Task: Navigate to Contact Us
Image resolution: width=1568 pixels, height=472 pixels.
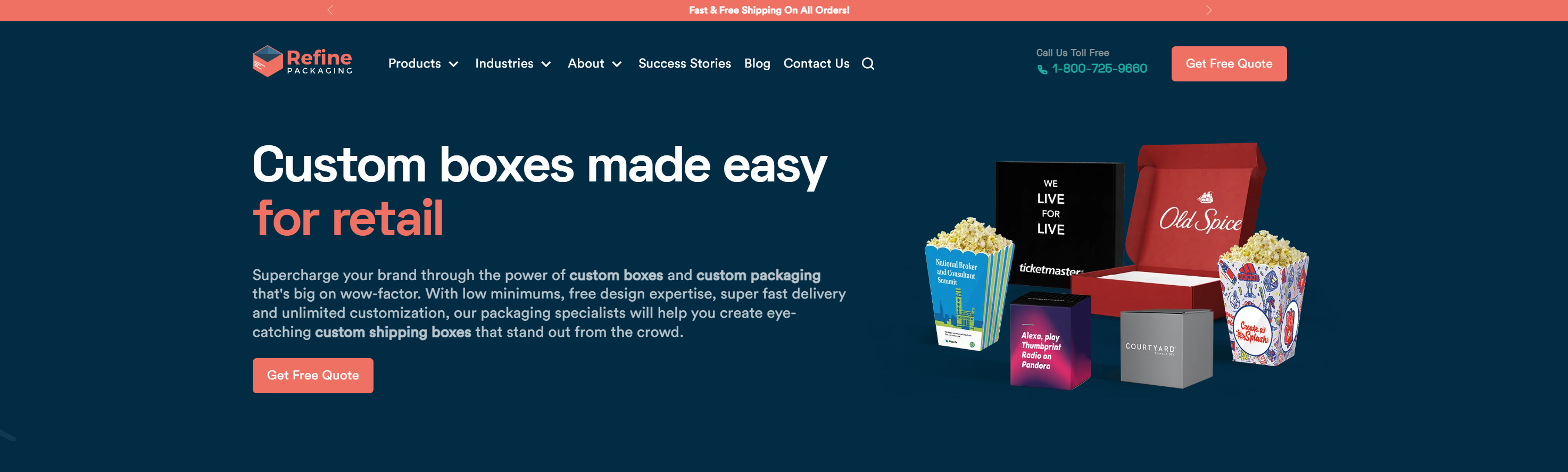Action: click(816, 63)
